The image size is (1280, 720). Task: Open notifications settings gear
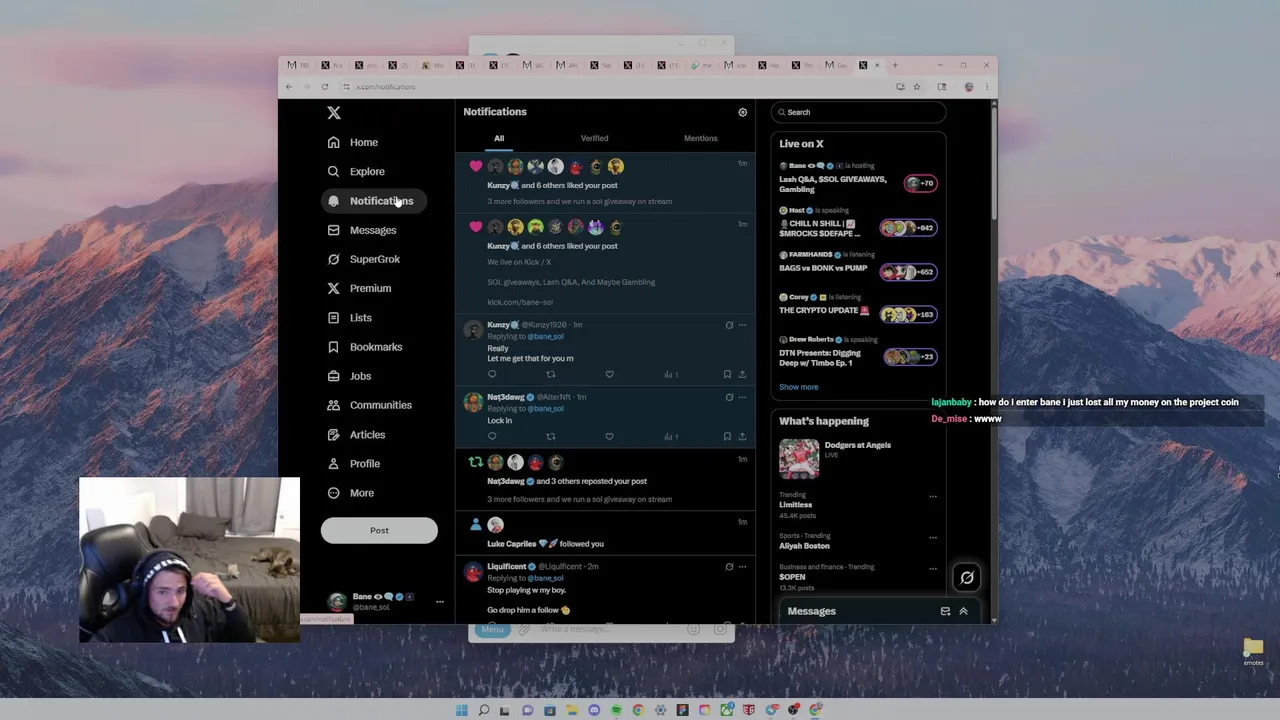coord(742,112)
